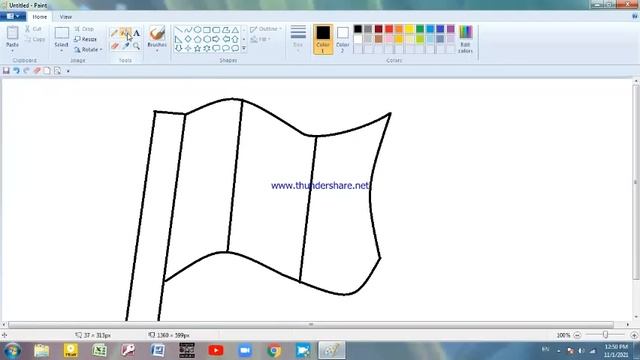Pick the red color swatch
This screenshot has height=360, width=640.
click(389, 29)
